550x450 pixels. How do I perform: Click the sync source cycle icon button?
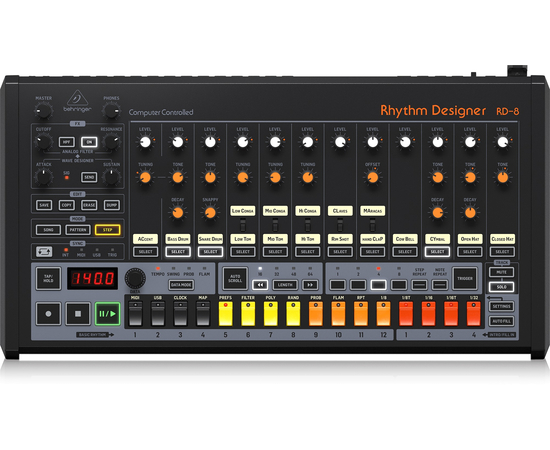[44, 251]
